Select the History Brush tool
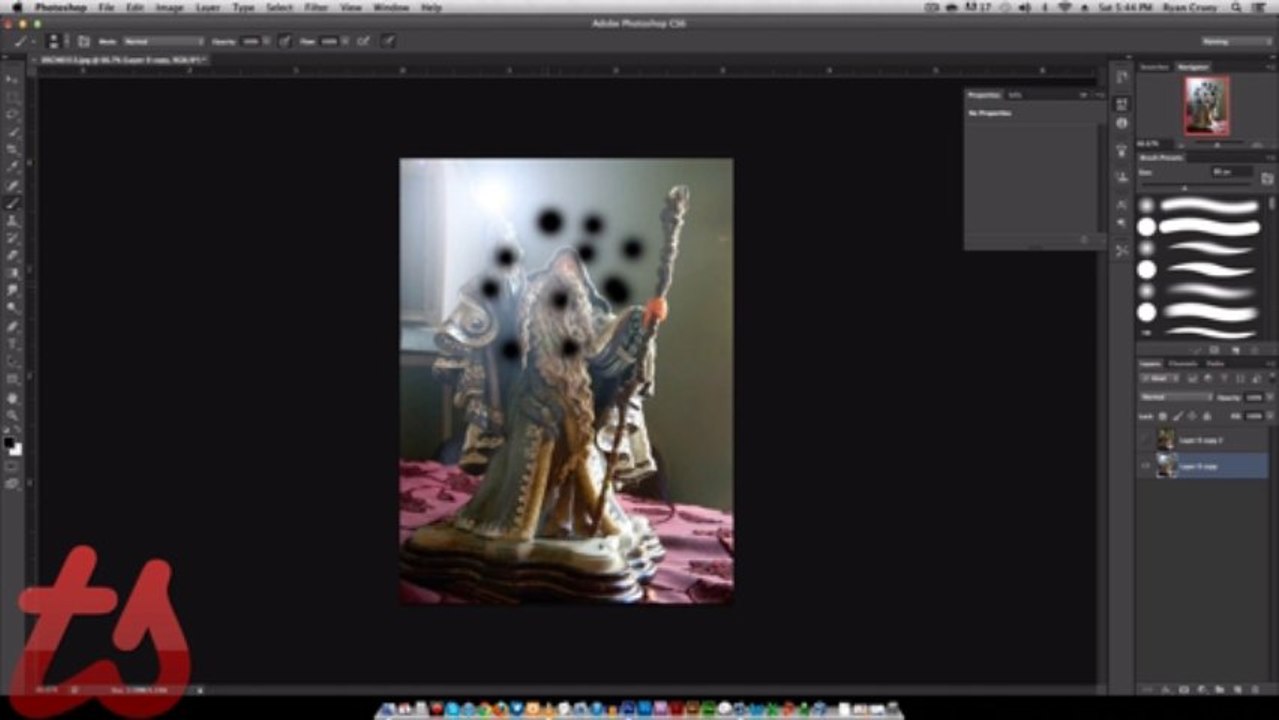The height and width of the screenshot is (720, 1279). click(x=13, y=237)
